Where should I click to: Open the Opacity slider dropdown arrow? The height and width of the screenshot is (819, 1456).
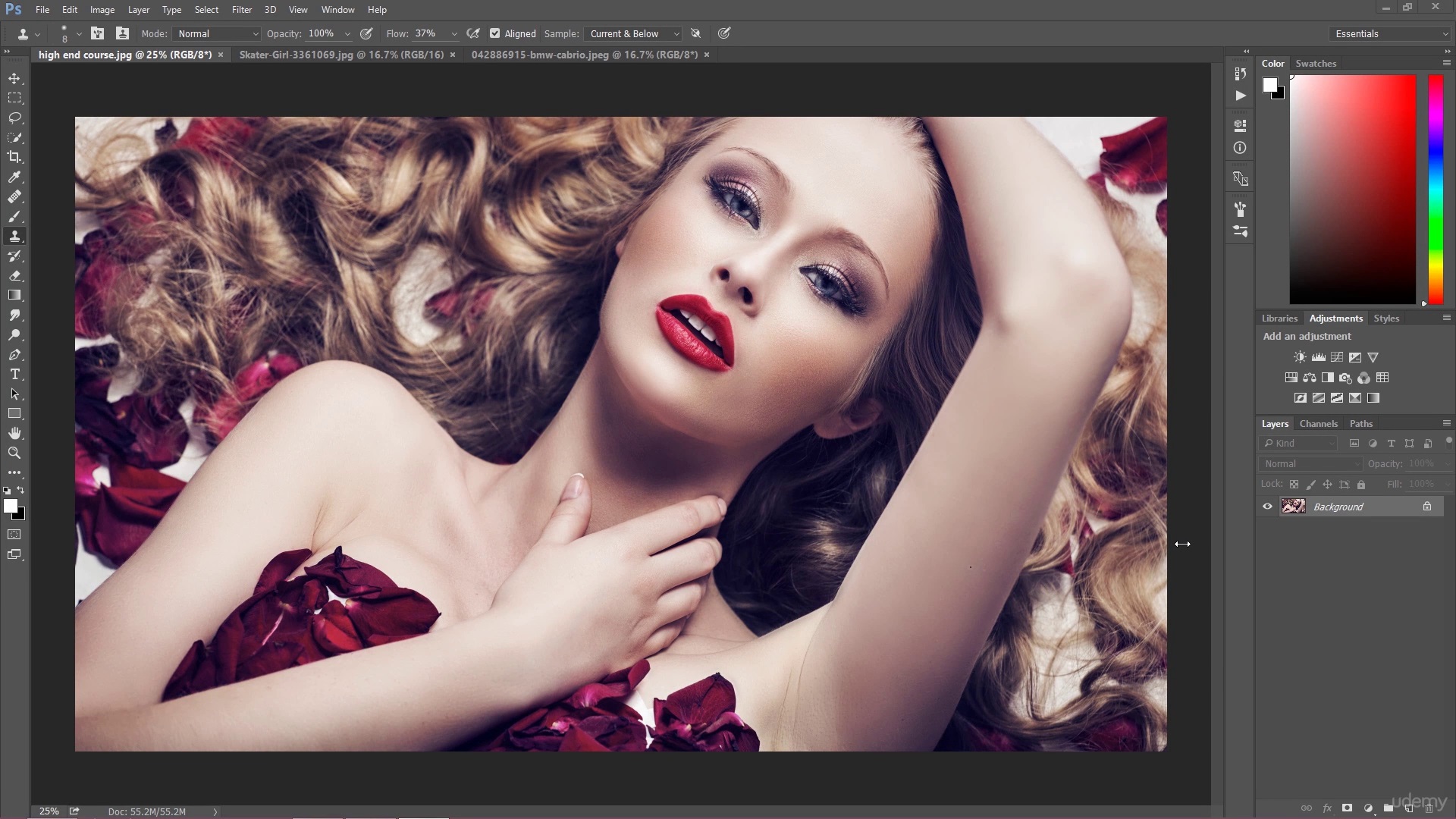(347, 34)
